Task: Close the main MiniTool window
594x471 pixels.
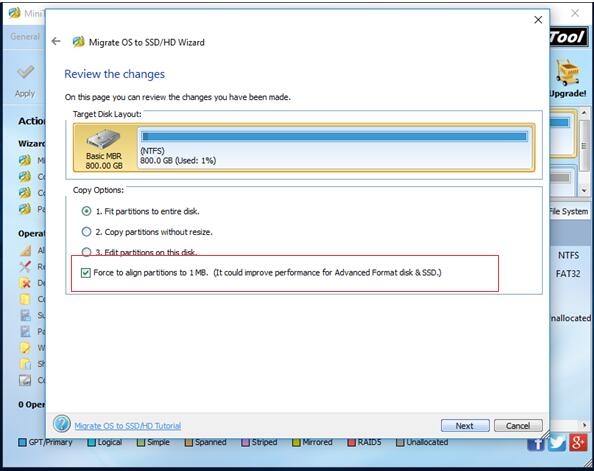Action: 575,13
